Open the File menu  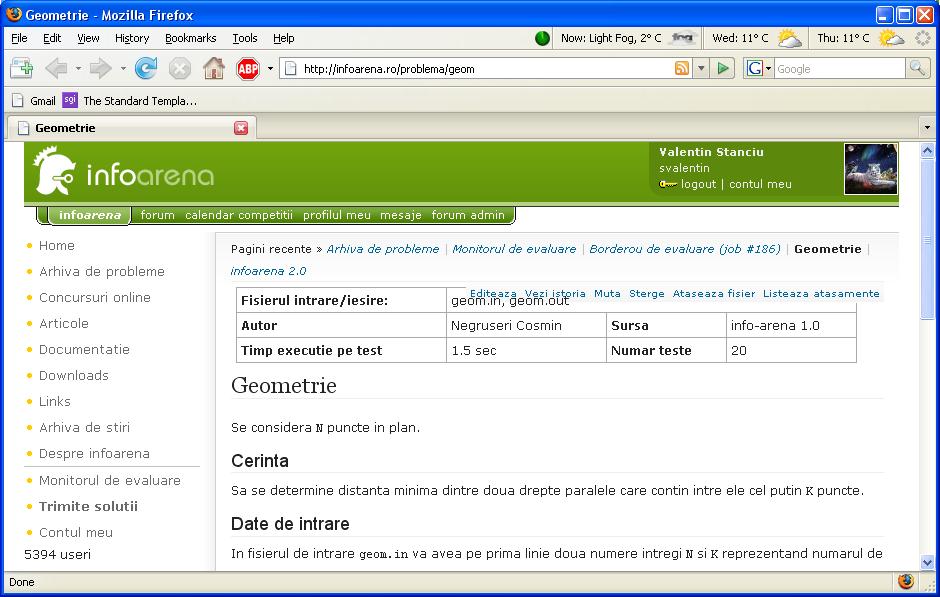click(x=19, y=38)
